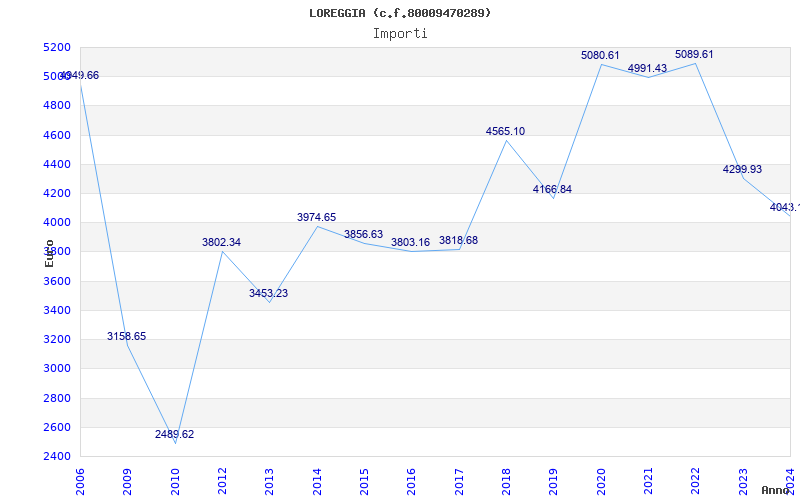
Task: Click the y-axis tick 4200
Action: point(57,193)
